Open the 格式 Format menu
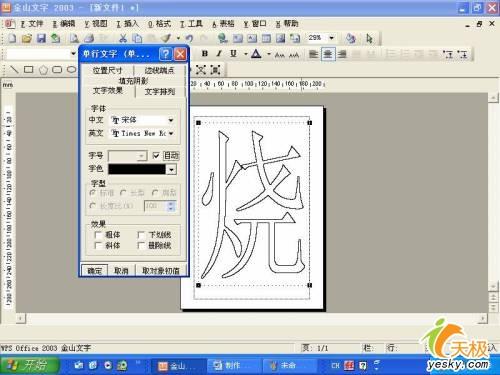 pos(159,24)
